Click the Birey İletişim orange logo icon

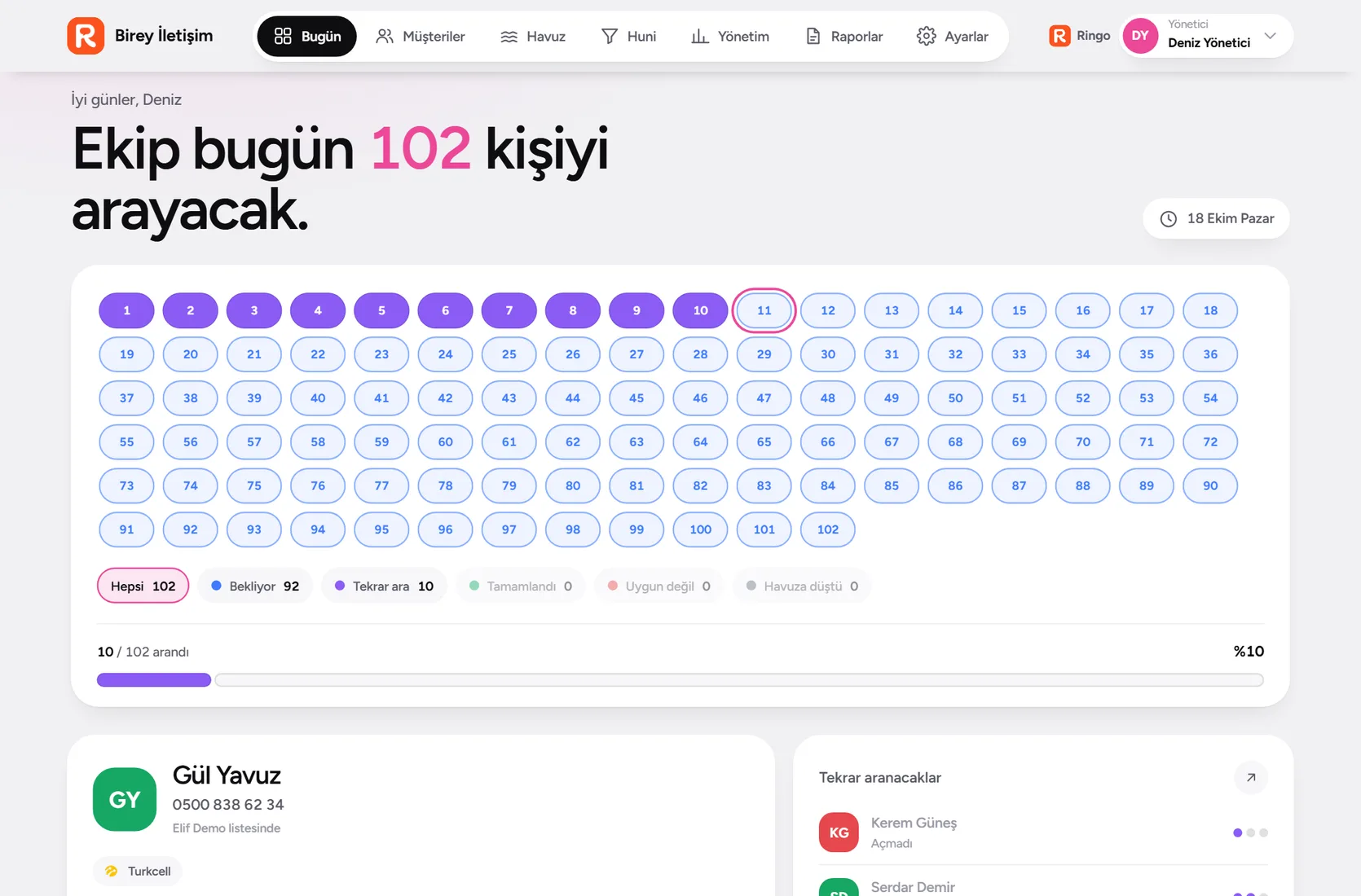[x=86, y=36]
